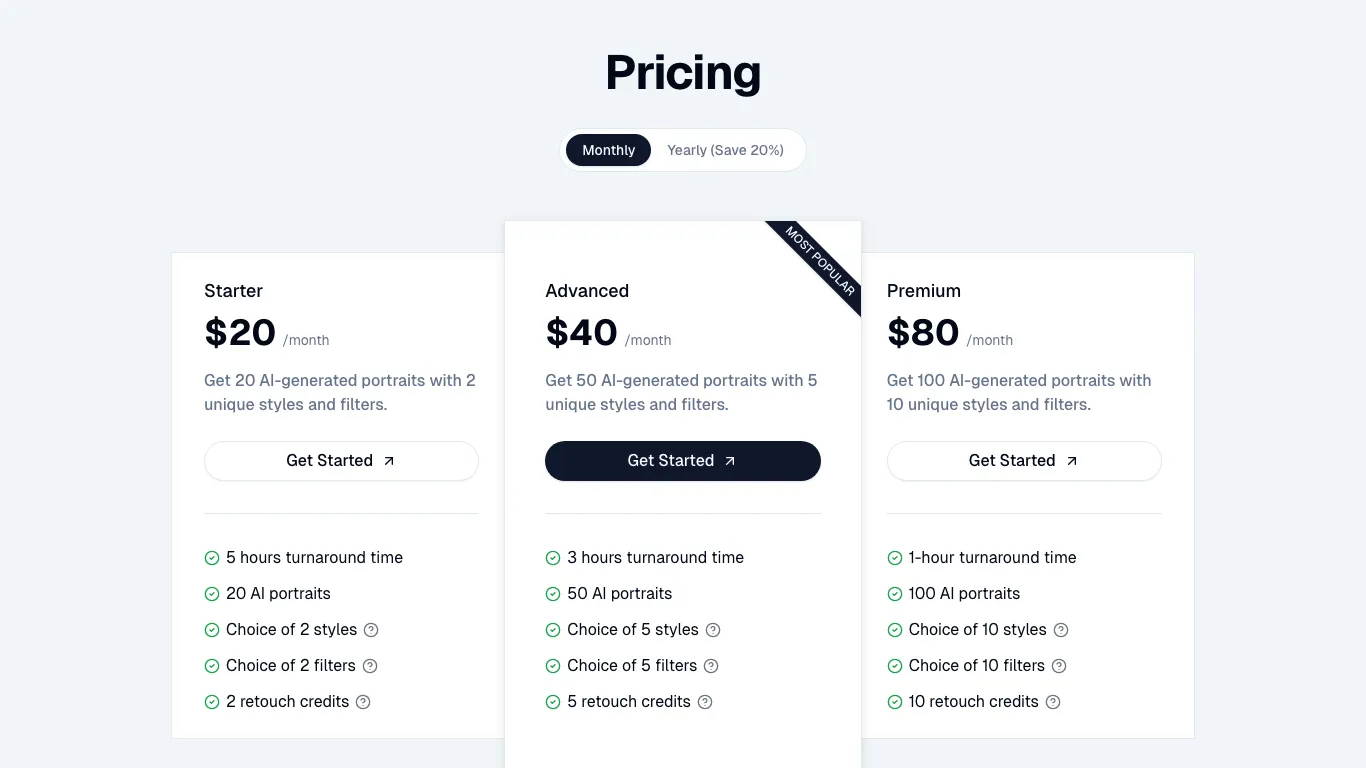The width and height of the screenshot is (1366, 768).
Task: Click the green checkmark beside 5 hours turnaround time
Action: [x=211, y=557]
